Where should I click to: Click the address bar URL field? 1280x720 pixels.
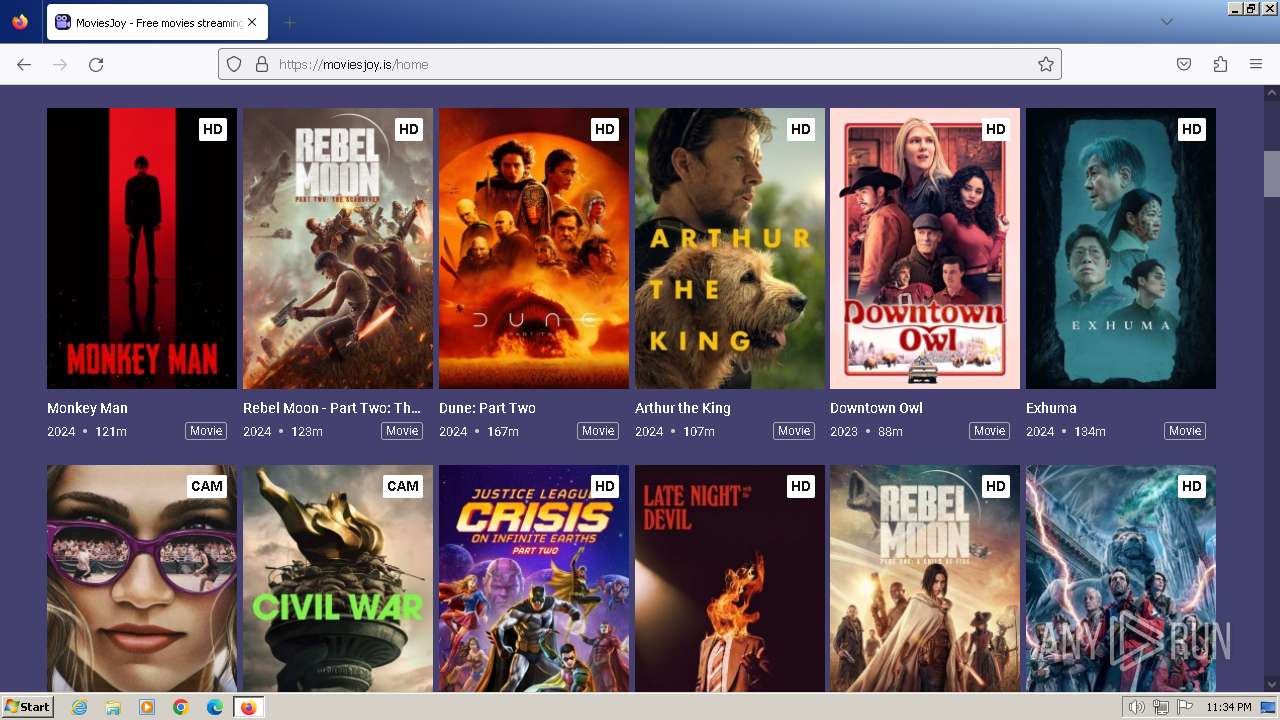(x=640, y=64)
